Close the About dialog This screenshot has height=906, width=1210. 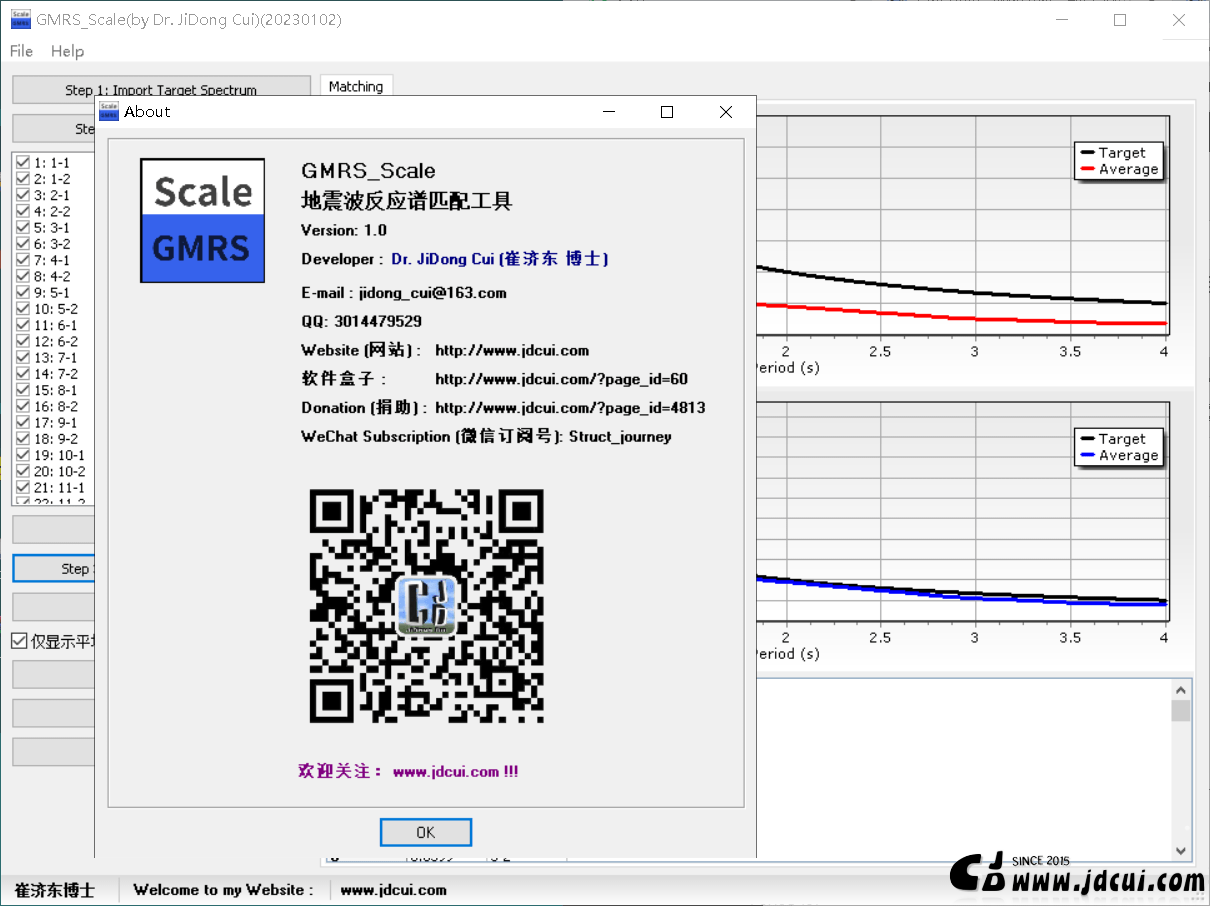[726, 112]
